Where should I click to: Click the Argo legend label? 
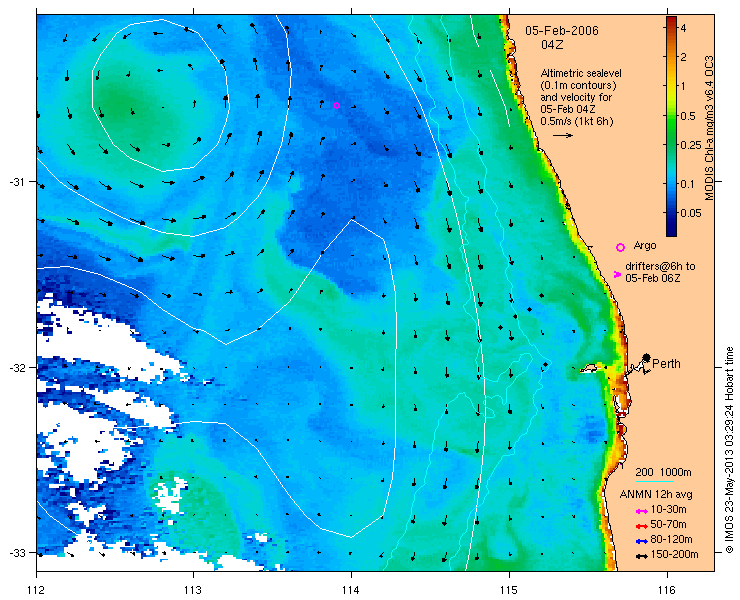(645, 245)
